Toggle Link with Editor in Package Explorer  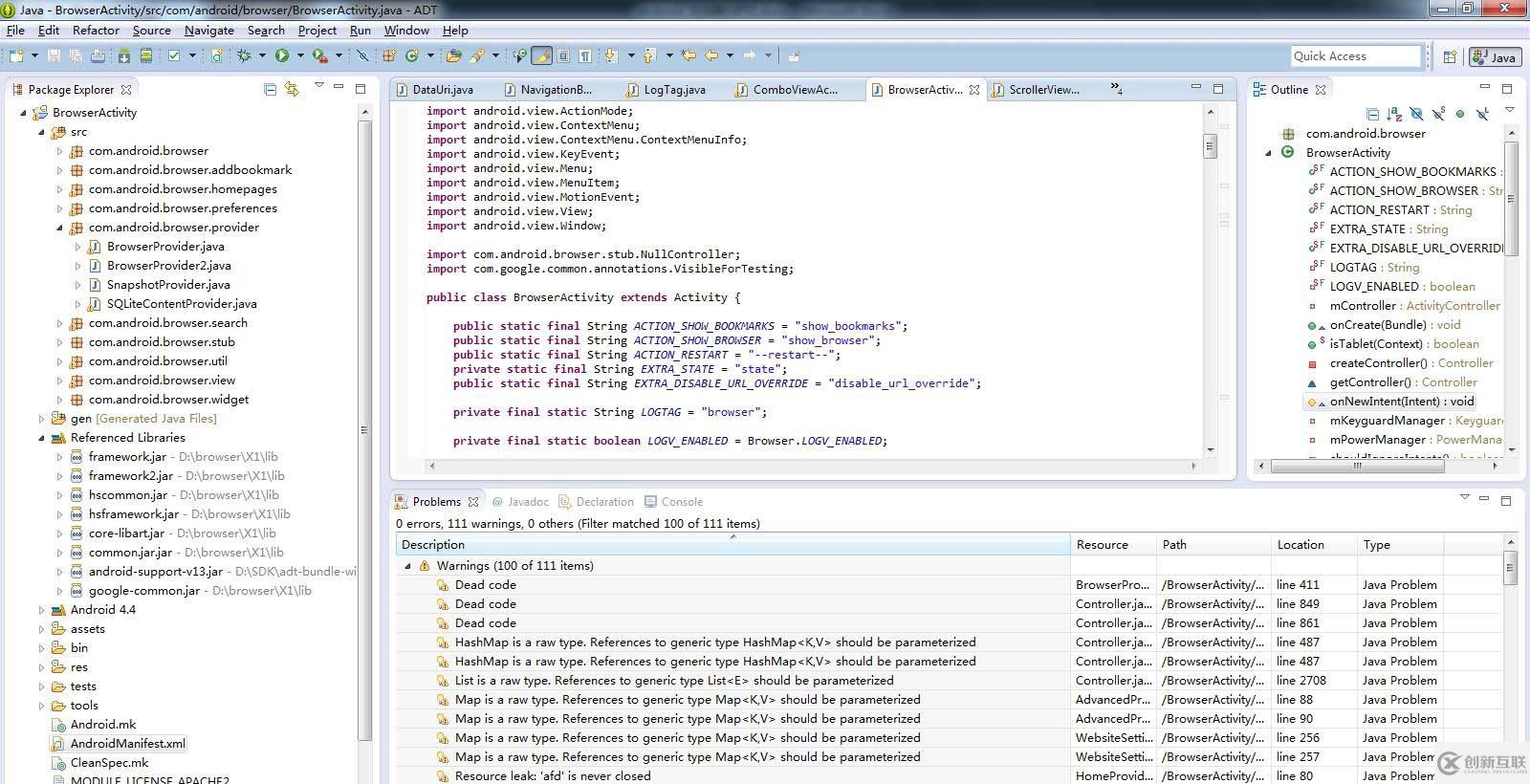292,89
